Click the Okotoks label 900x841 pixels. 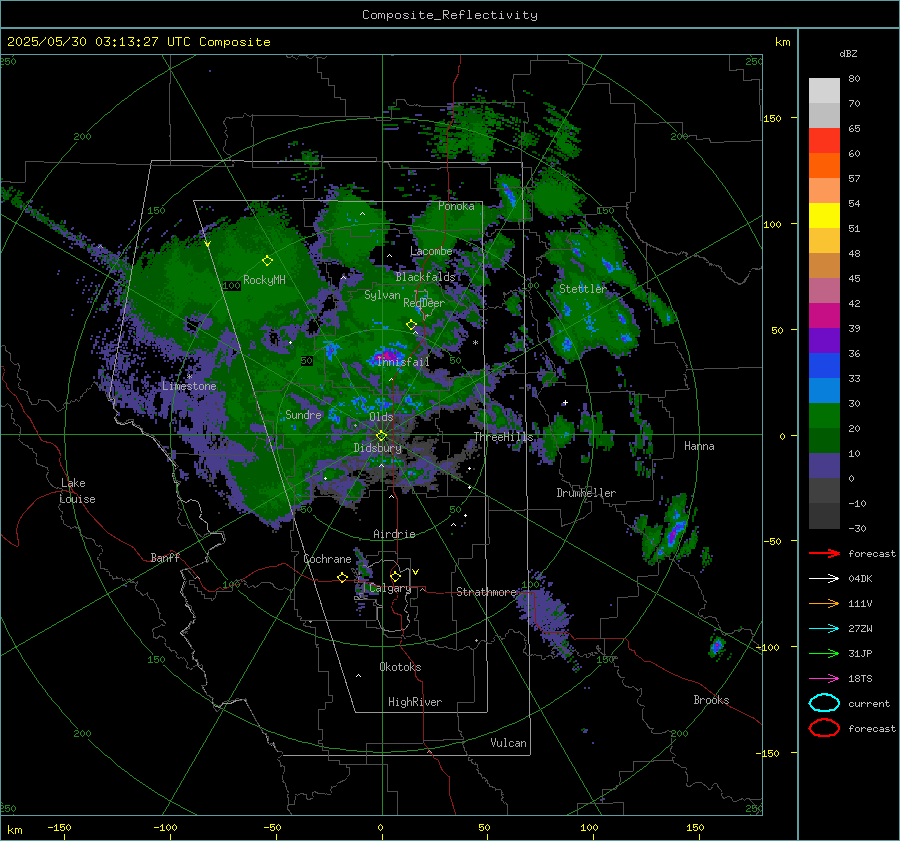point(400,667)
